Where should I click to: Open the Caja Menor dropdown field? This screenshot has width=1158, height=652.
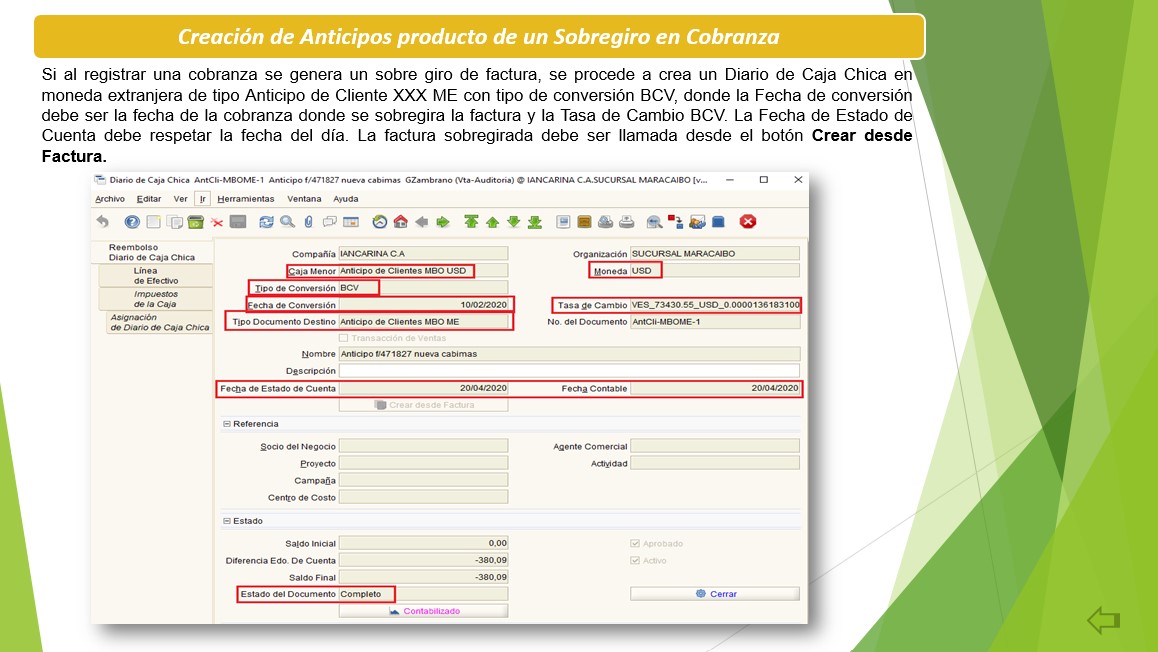[x=423, y=271]
